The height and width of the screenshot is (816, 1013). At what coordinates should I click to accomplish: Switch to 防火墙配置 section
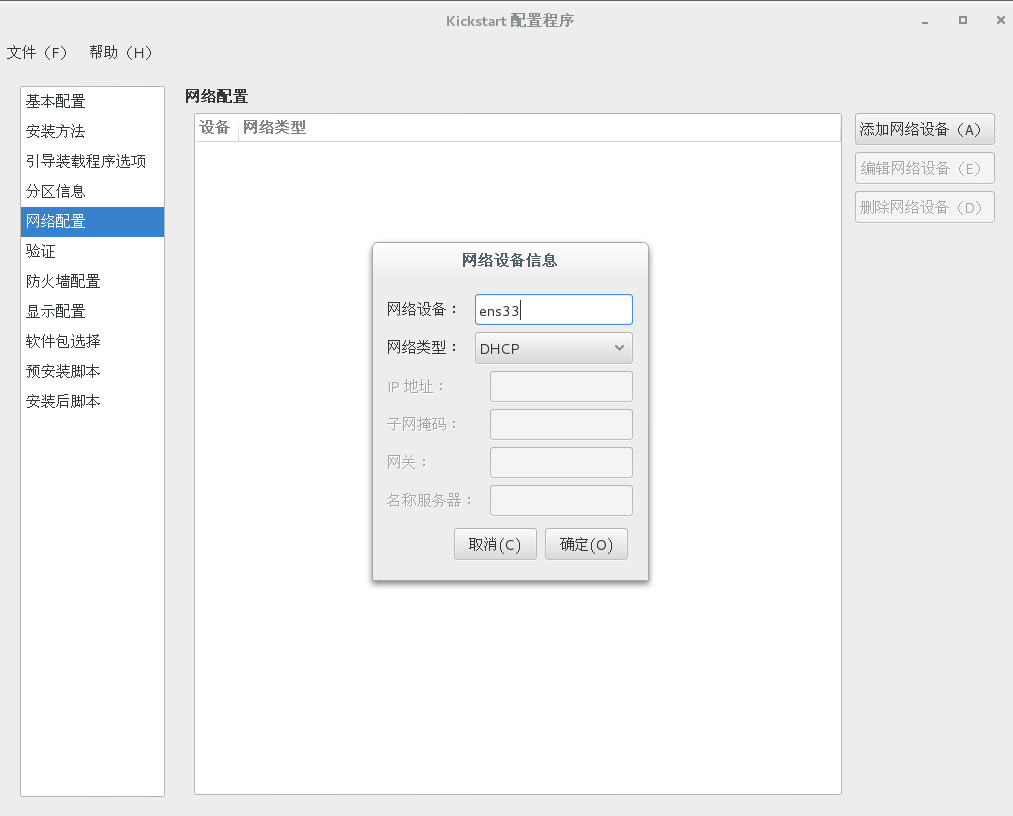coord(92,281)
